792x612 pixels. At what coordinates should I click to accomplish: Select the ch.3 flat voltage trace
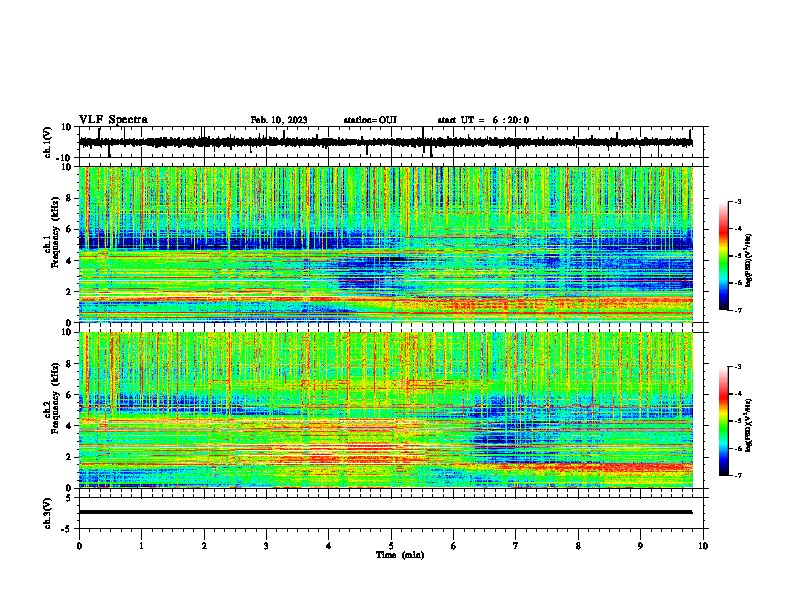pos(385,512)
